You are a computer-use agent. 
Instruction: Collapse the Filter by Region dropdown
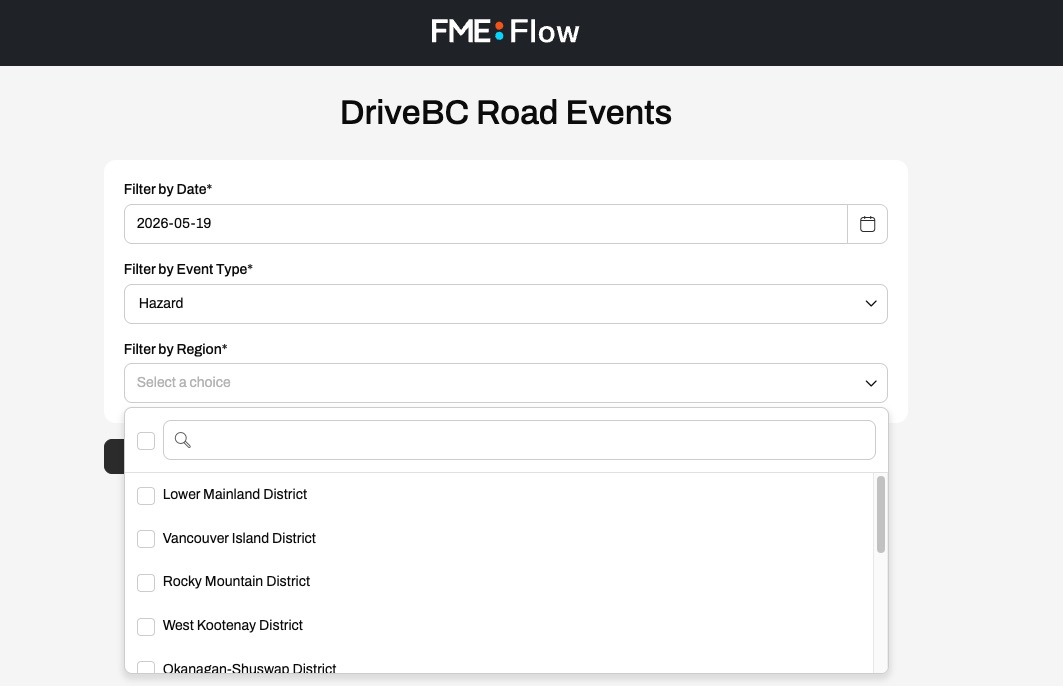pos(506,383)
